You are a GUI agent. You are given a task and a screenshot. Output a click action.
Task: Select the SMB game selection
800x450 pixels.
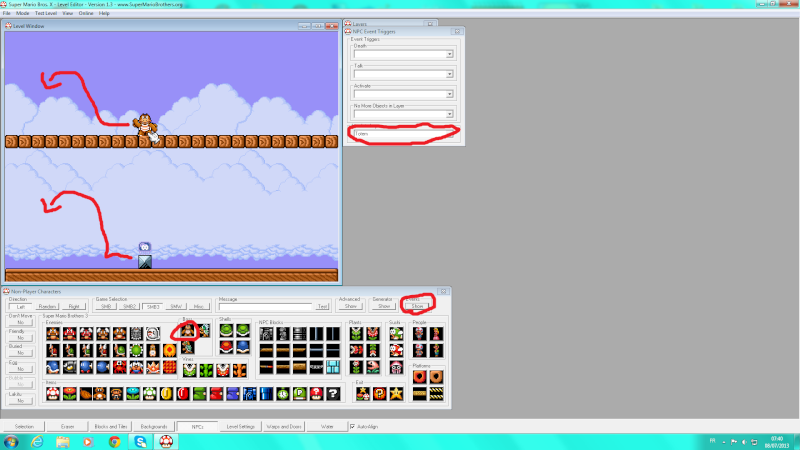[x=106, y=307]
